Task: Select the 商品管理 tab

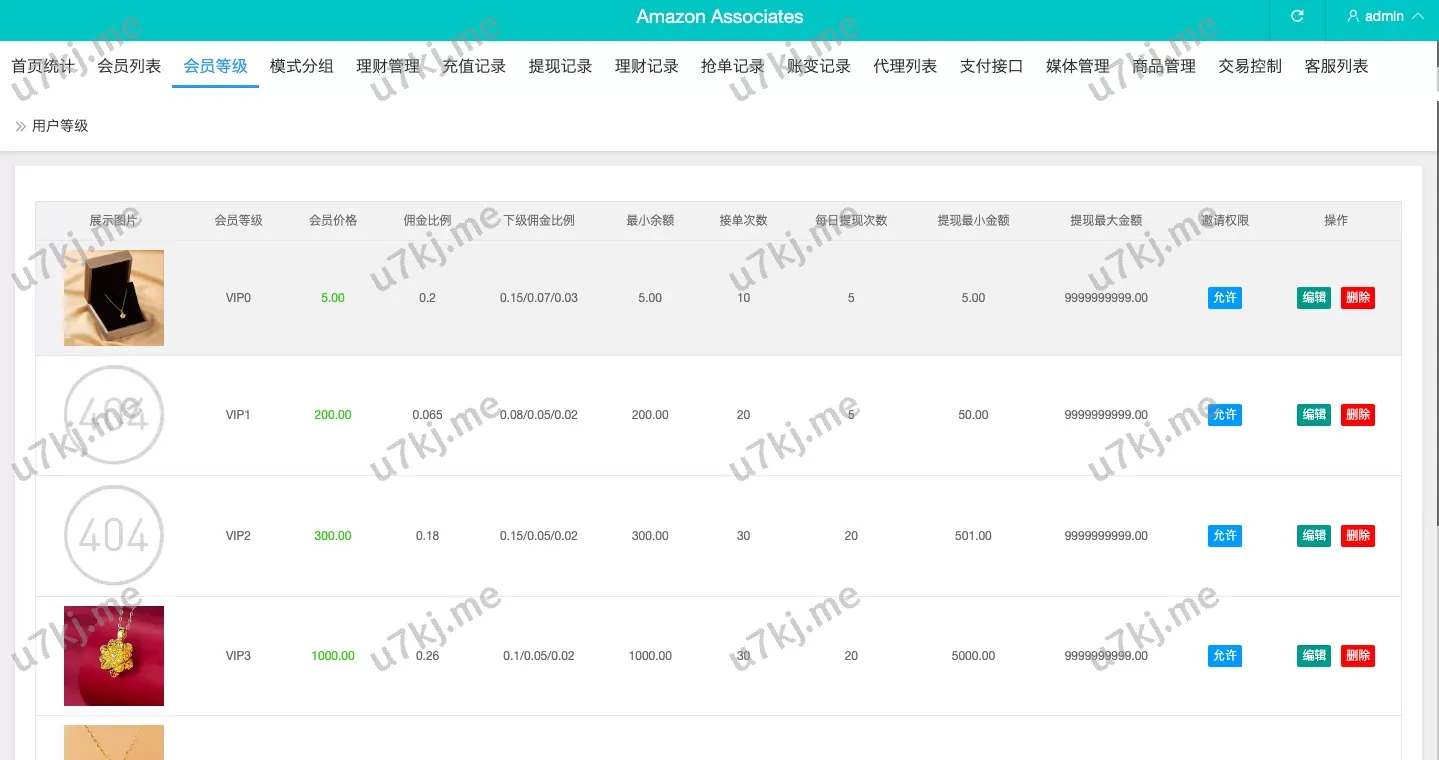Action: (x=1164, y=66)
